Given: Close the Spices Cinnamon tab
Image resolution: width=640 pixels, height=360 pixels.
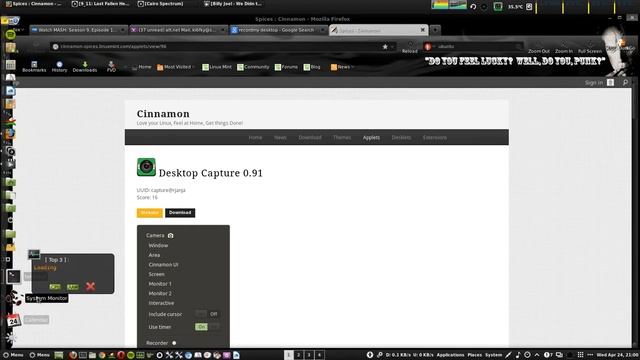Looking at the screenshot, I should 422,30.
